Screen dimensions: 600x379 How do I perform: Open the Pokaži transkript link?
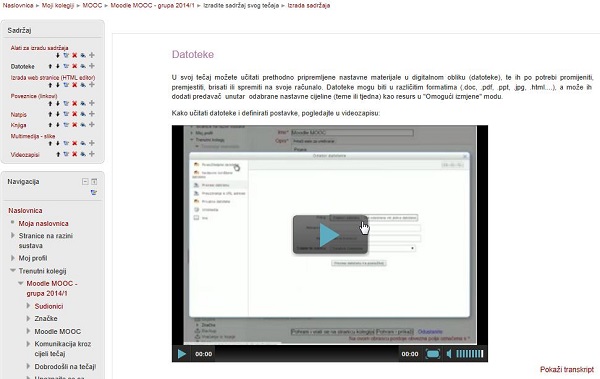567,369
